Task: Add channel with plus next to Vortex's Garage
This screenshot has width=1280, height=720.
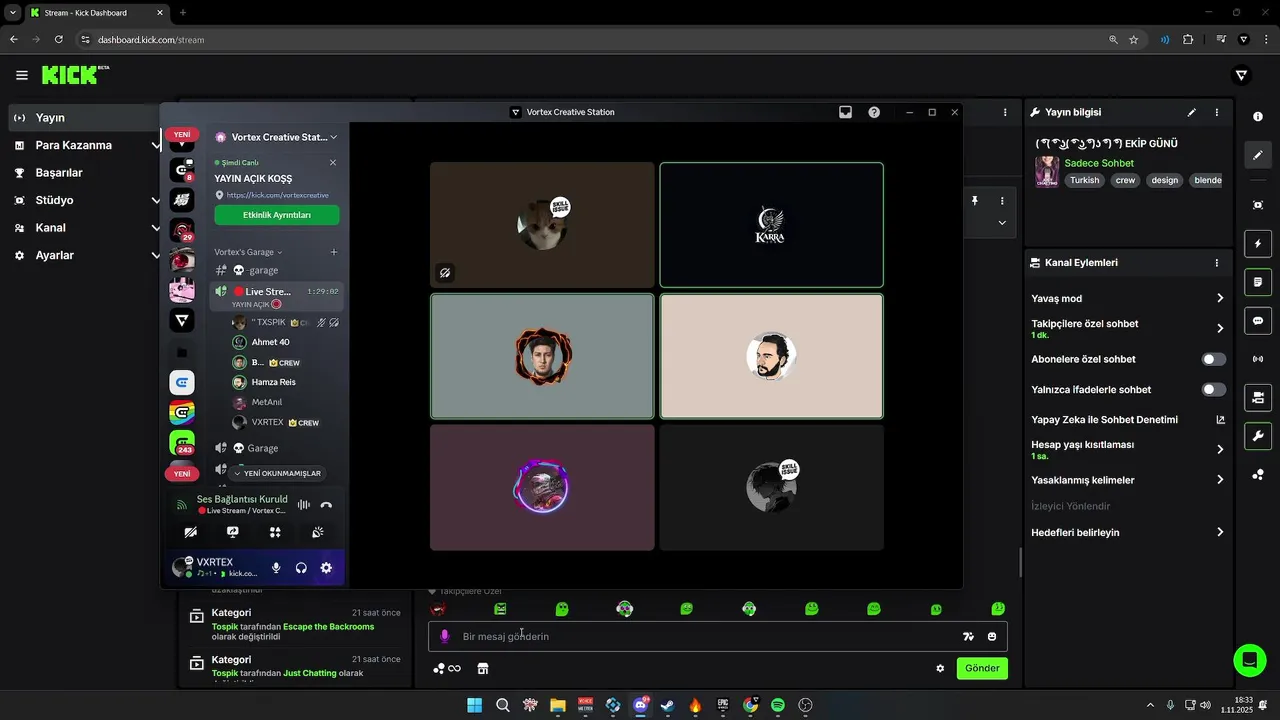Action: pos(334,252)
